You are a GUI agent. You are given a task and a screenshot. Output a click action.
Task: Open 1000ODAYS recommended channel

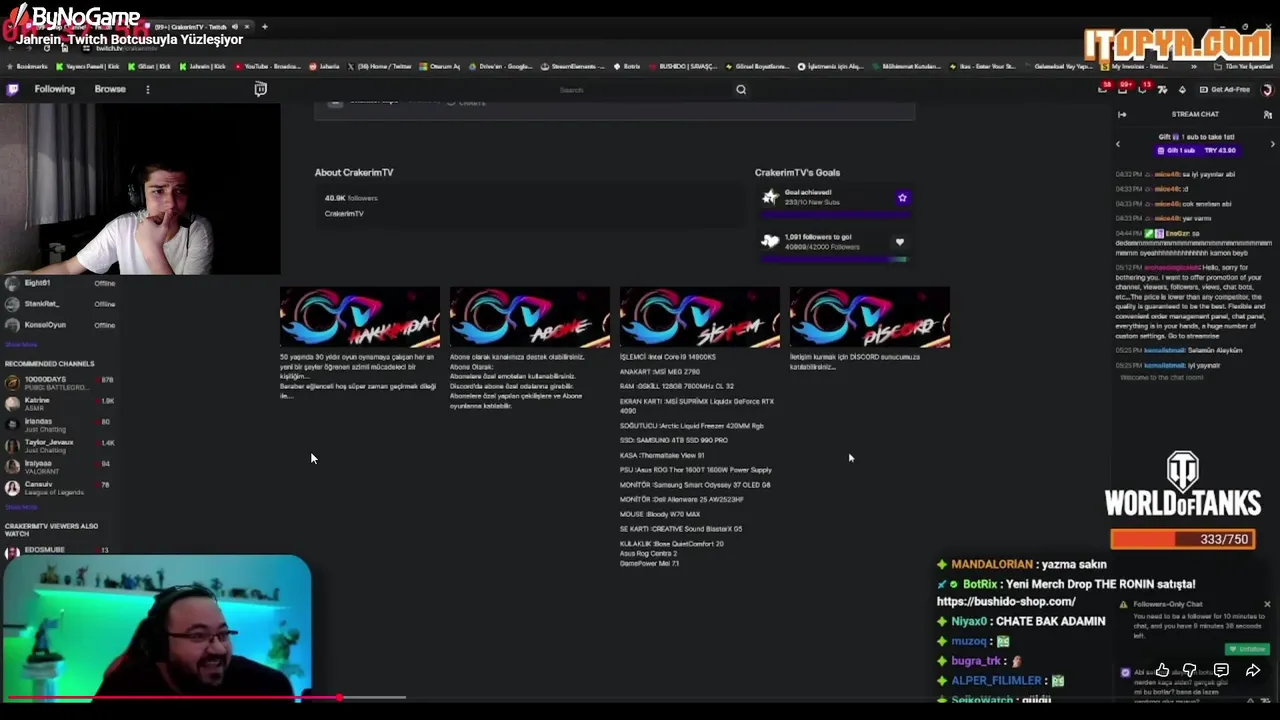[60, 382]
